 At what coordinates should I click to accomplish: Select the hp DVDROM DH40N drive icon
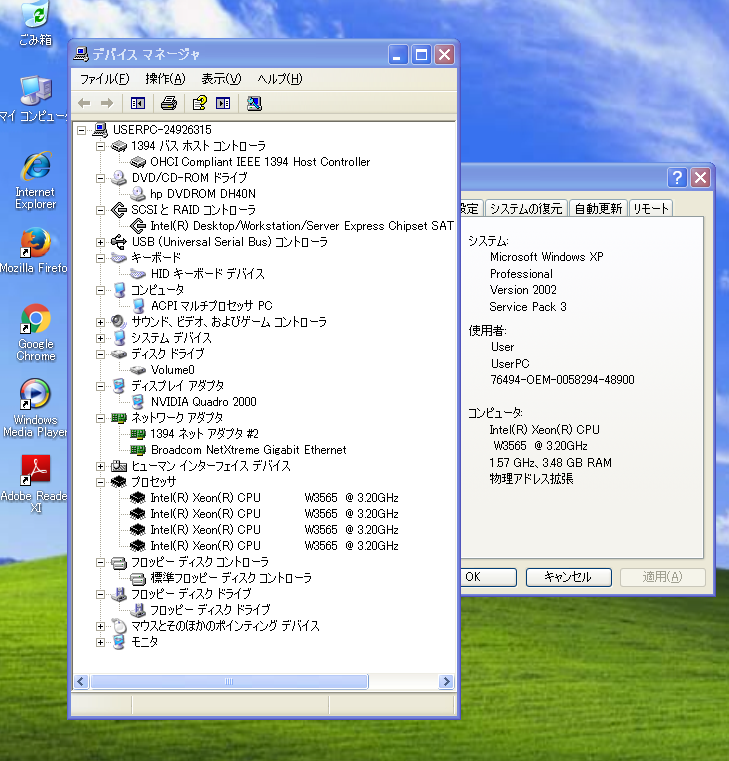point(138,194)
